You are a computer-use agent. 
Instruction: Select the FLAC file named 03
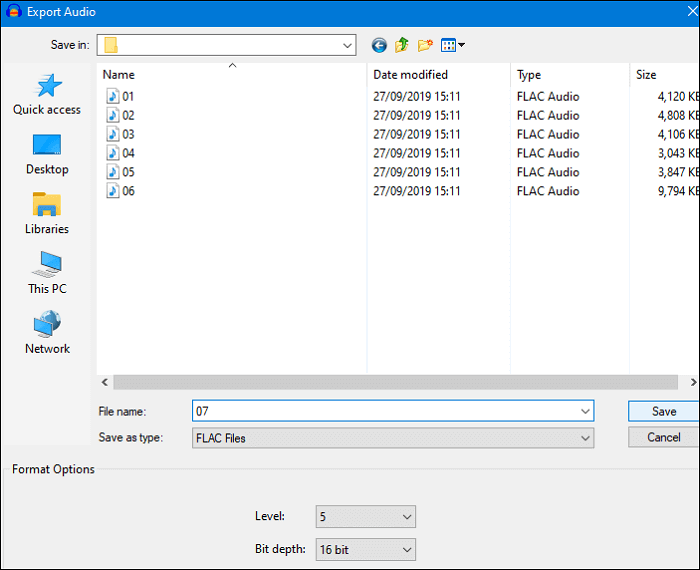pyautogui.click(x=128, y=134)
